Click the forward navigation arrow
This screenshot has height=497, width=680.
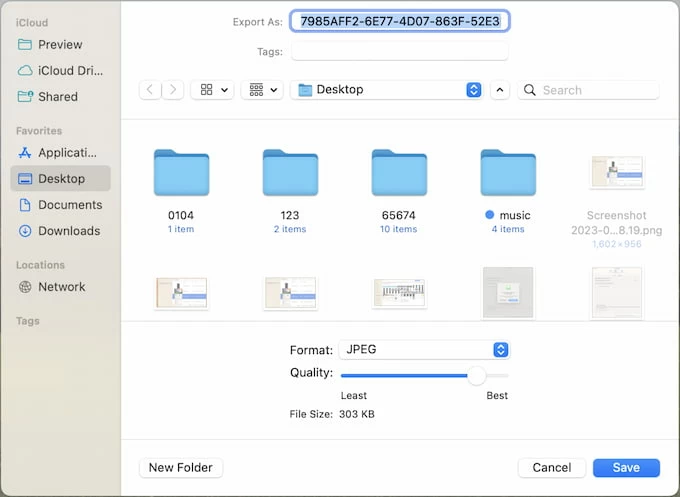pyautogui.click(x=172, y=90)
